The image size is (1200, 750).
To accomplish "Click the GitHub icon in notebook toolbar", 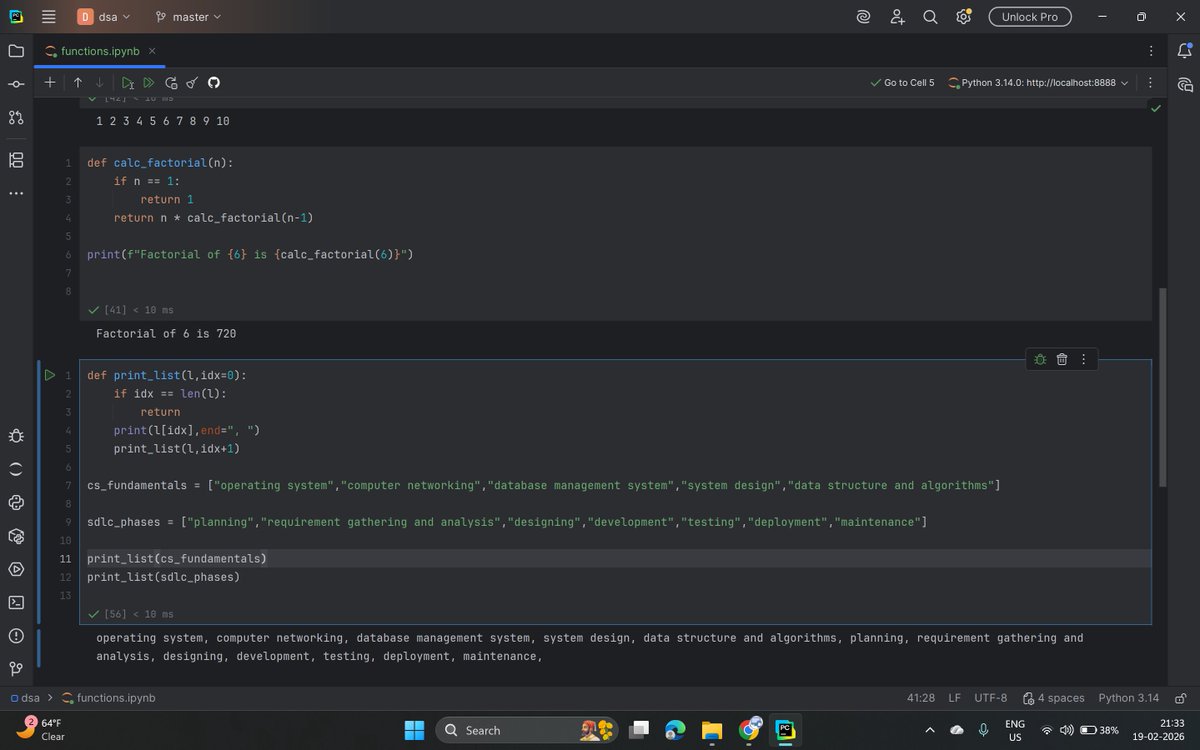I will tap(213, 83).
